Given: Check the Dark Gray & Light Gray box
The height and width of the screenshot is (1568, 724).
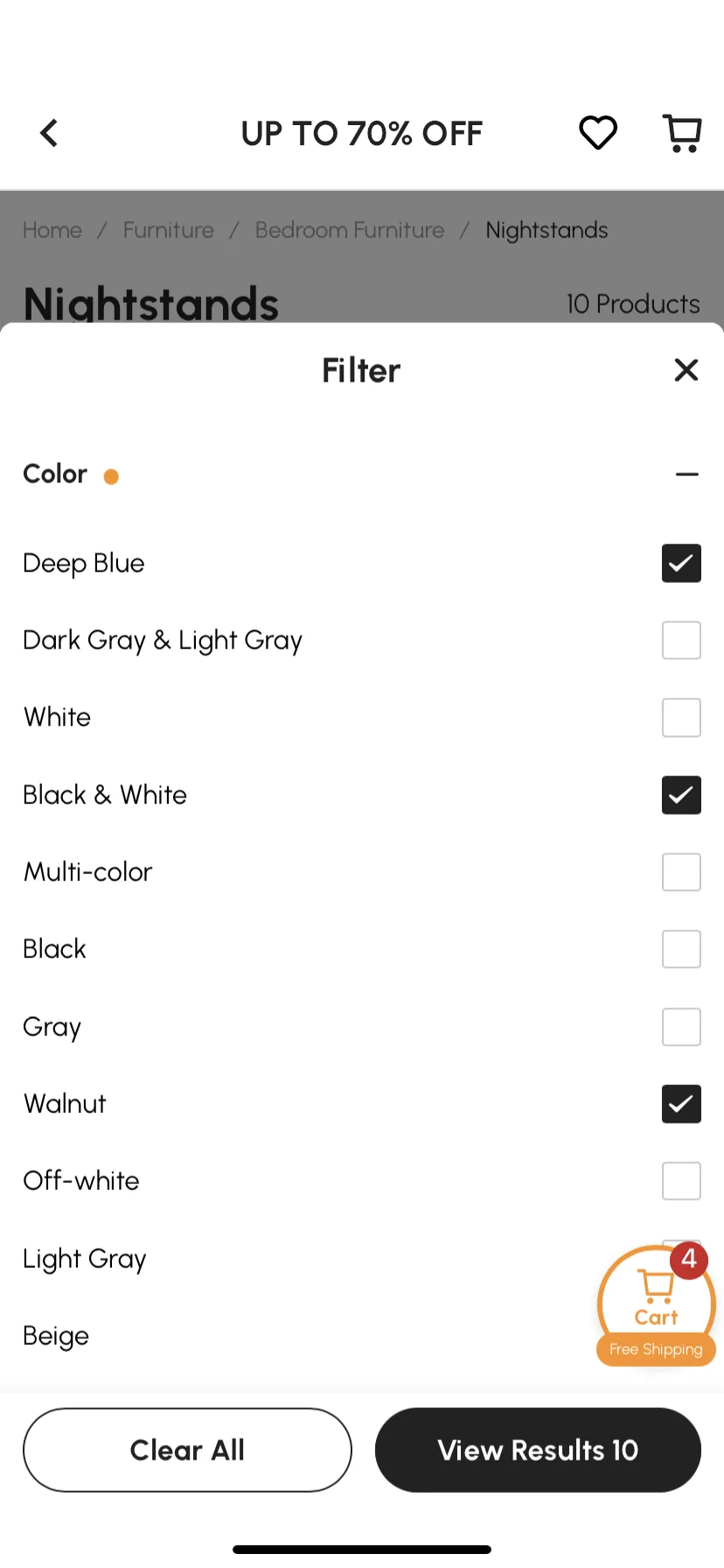Looking at the screenshot, I should [x=681, y=640].
